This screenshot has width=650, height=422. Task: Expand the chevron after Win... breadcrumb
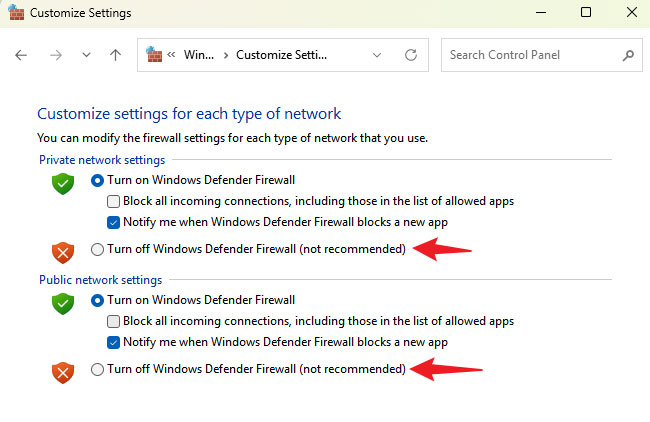(226, 55)
